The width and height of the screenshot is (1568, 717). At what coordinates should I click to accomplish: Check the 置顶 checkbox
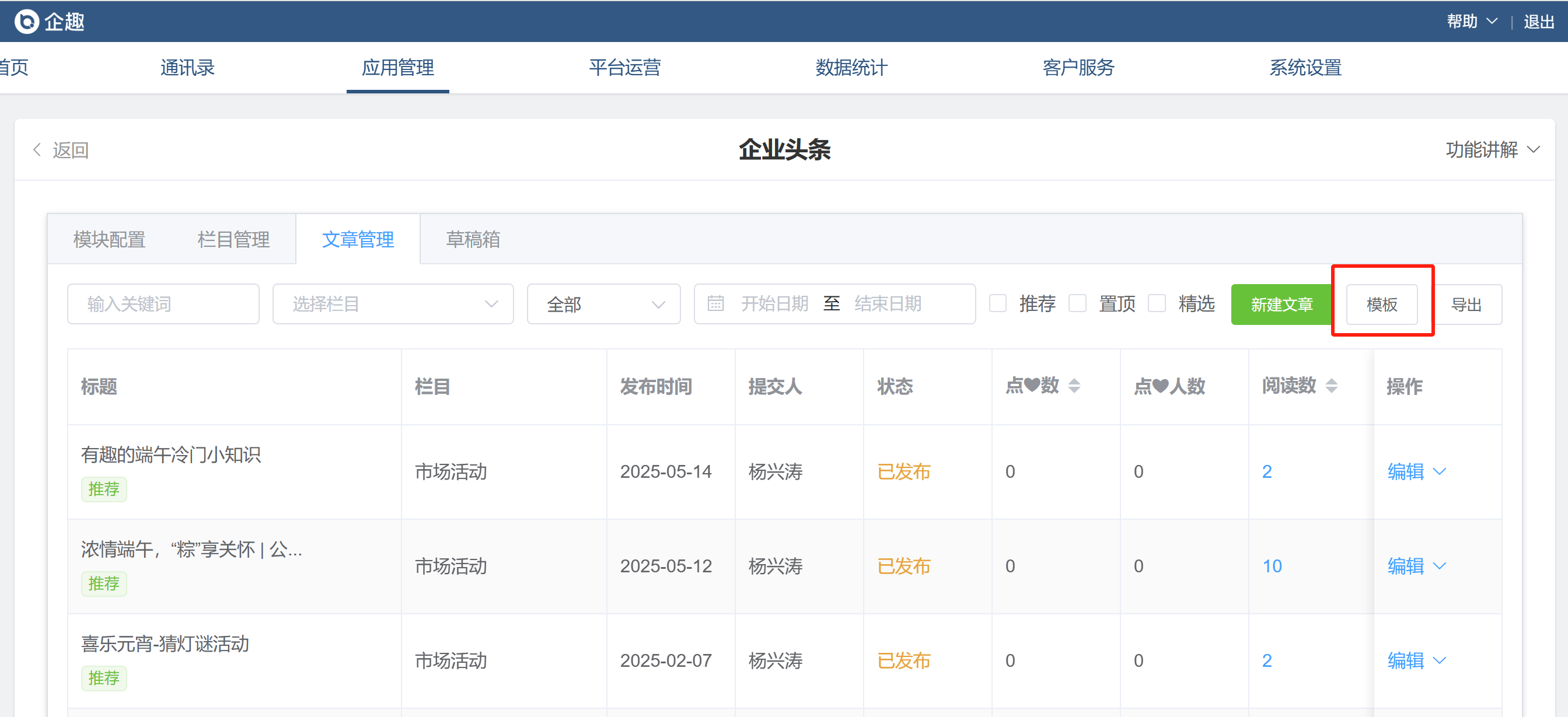(x=1077, y=303)
